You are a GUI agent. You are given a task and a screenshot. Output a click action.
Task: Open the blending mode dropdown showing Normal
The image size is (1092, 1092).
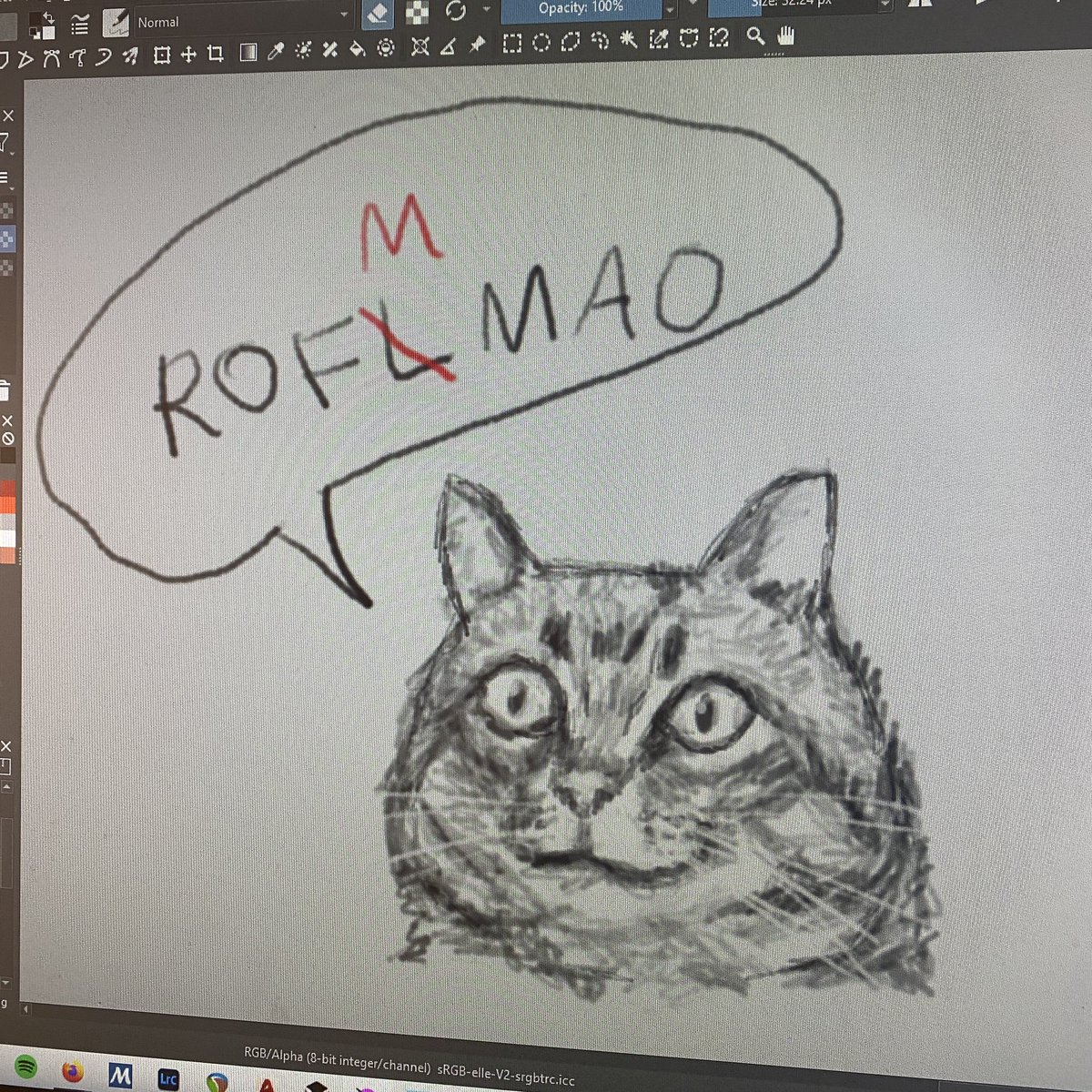pyautogui.click(x=241, y=20)
